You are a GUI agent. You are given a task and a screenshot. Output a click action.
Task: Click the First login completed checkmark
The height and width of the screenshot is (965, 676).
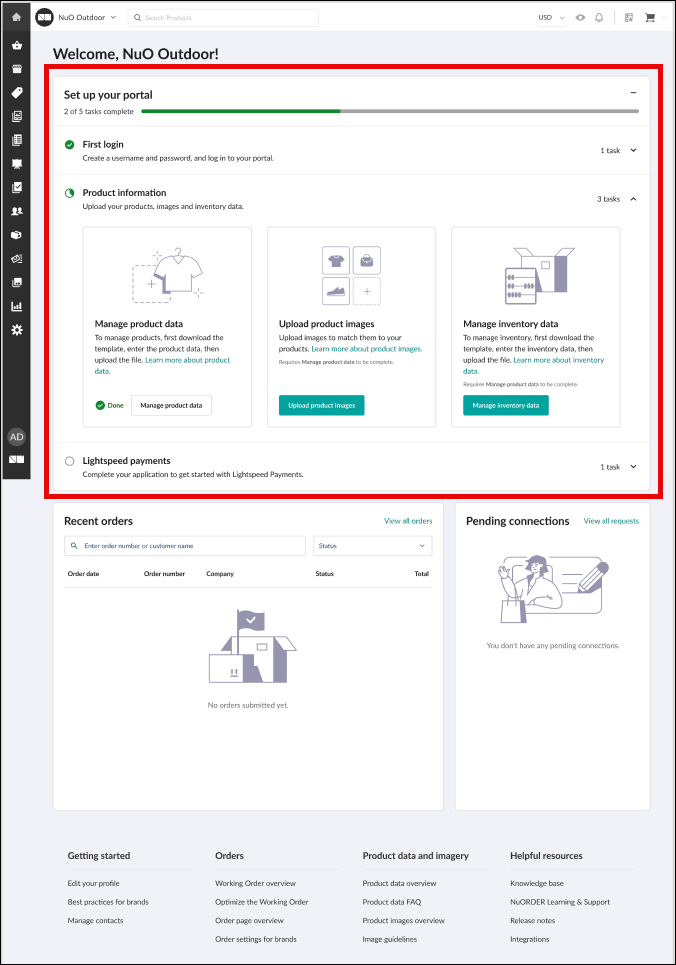tap(69, 145)
